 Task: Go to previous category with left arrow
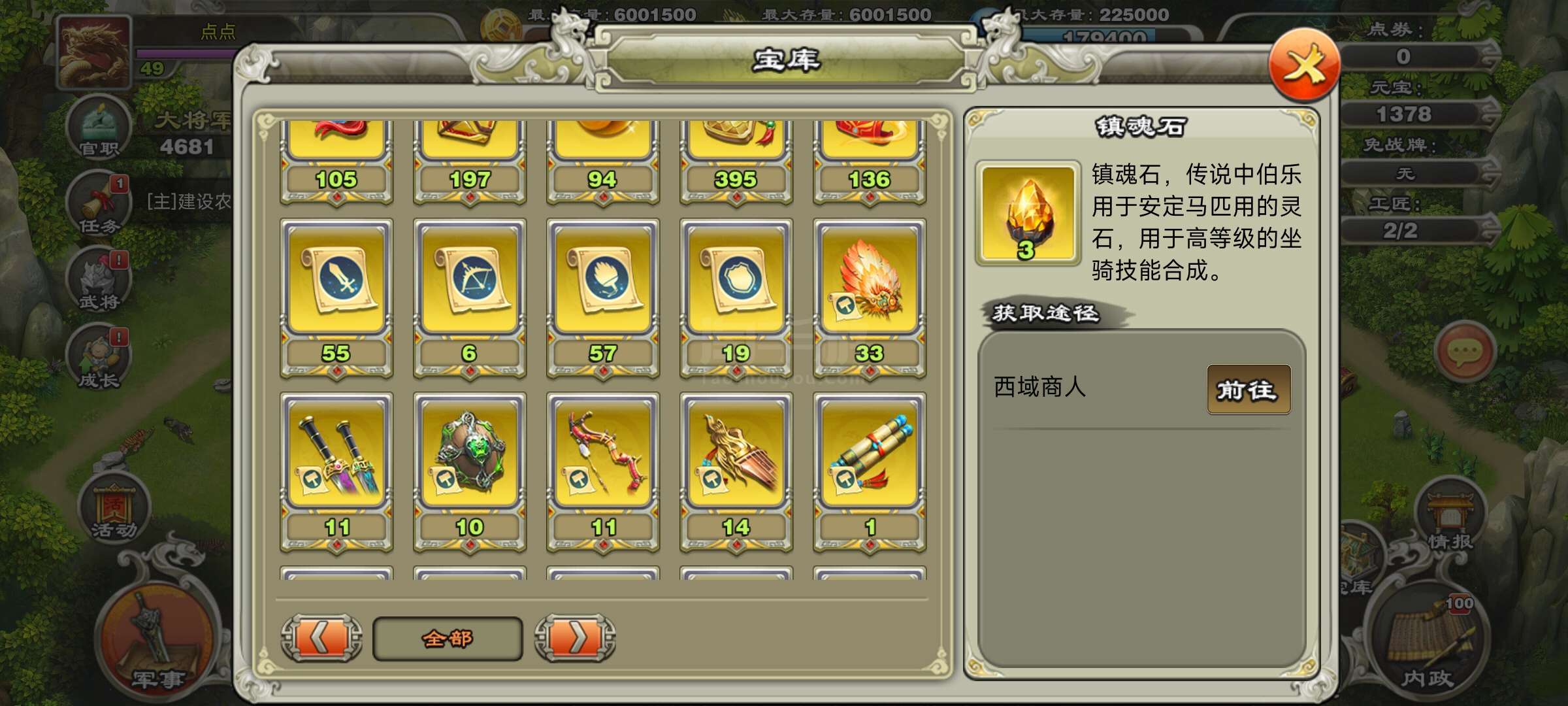point(321,637)
